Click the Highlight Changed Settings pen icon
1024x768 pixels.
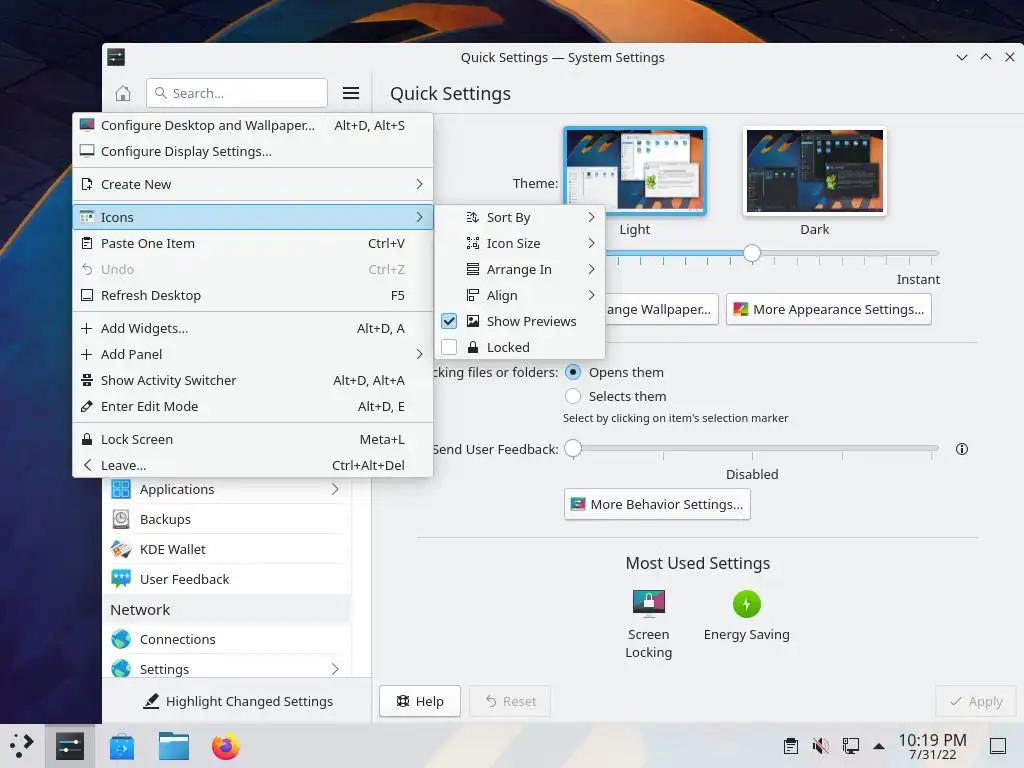[x=151, y=701]
